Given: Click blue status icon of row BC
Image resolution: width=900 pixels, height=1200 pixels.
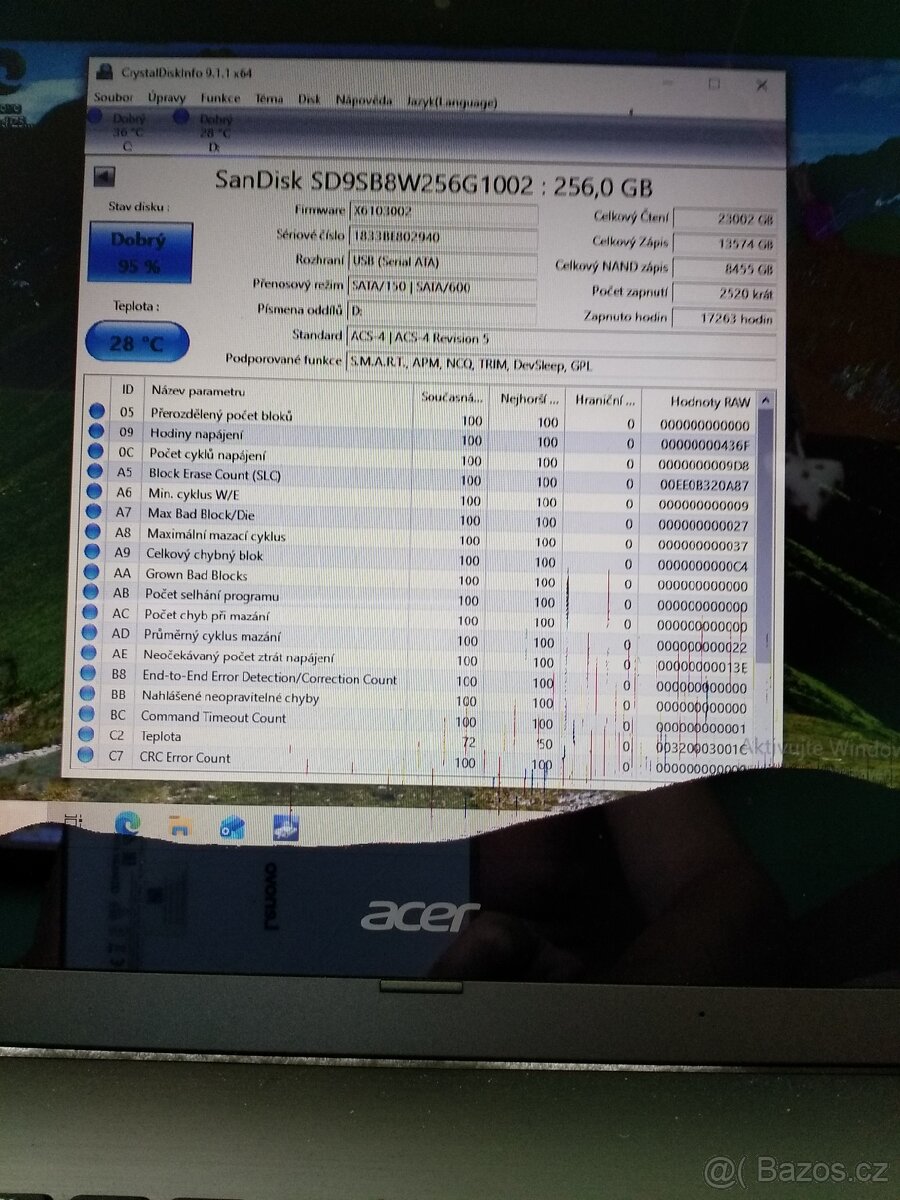Looking at the screenshot, I should [x=89, y=715].
